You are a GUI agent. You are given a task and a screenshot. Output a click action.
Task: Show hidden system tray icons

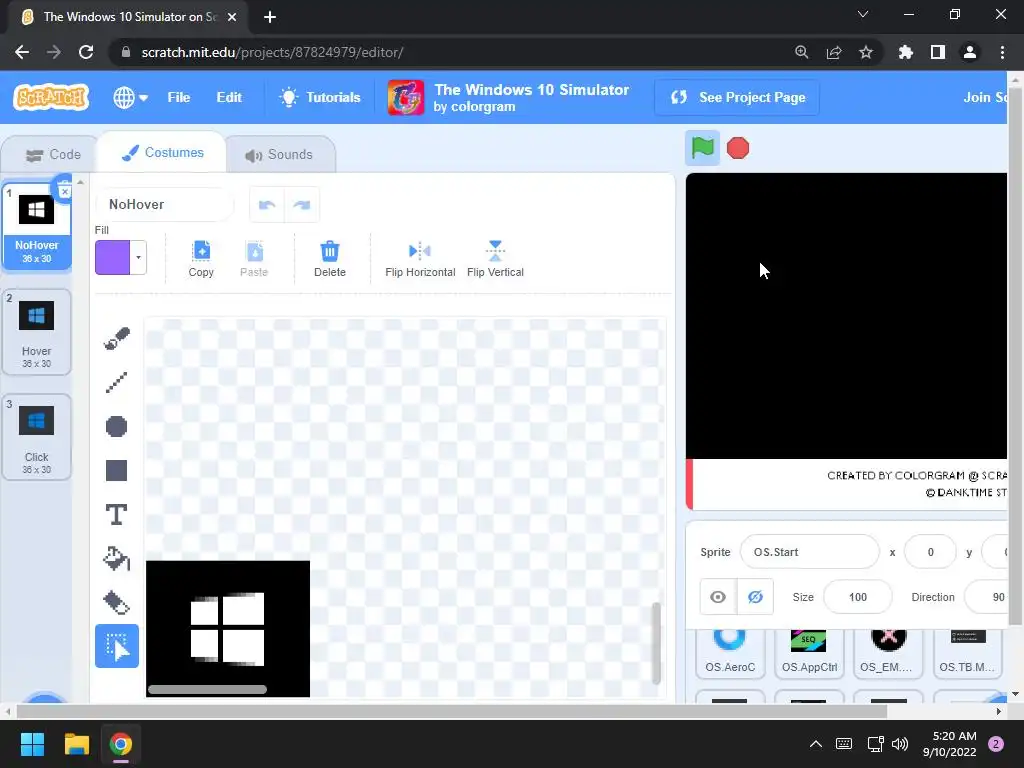pos(816,744)
